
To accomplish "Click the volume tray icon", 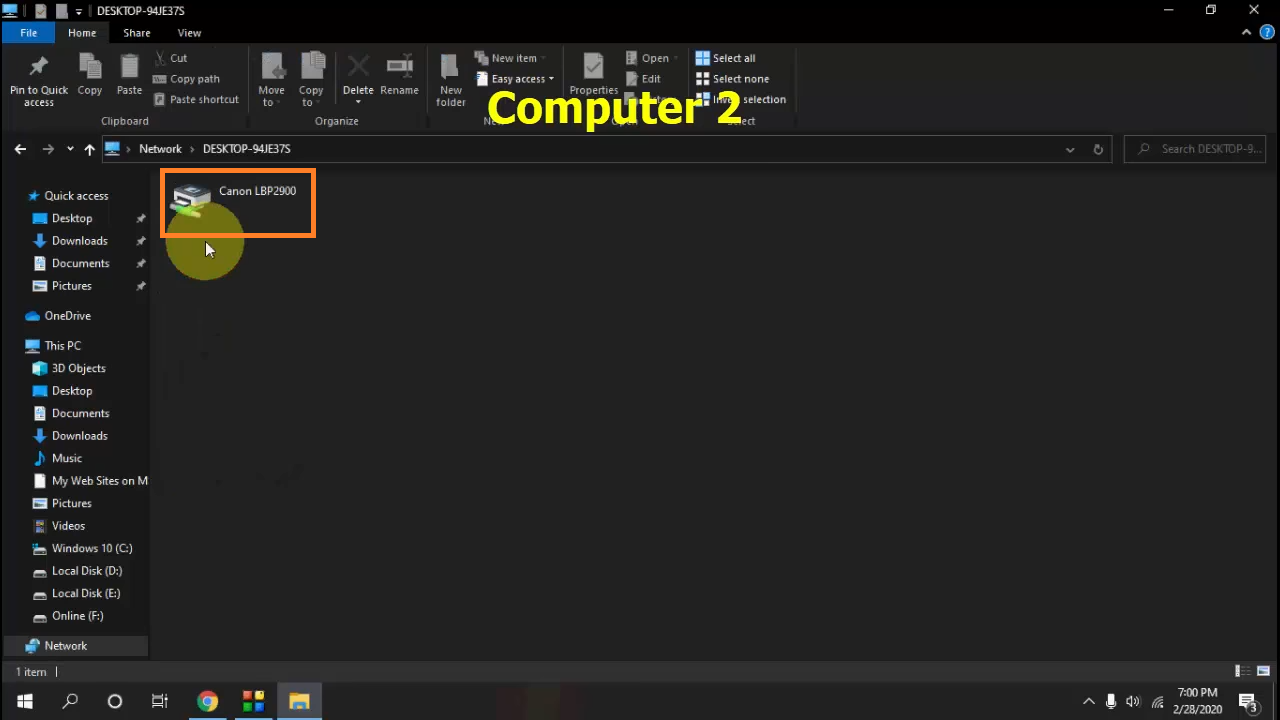I will pyautogui.click(x=1133, y=701).
